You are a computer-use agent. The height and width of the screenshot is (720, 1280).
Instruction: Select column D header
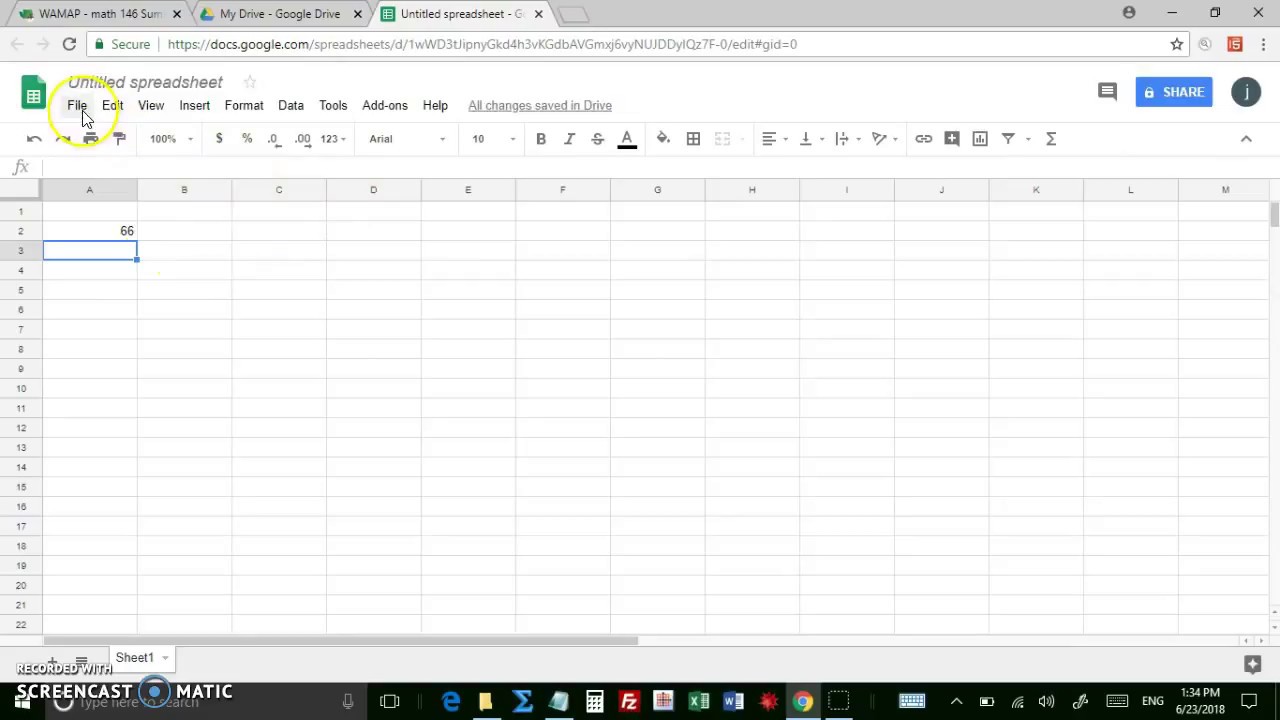pyautogui.click(x=373, y=190)
